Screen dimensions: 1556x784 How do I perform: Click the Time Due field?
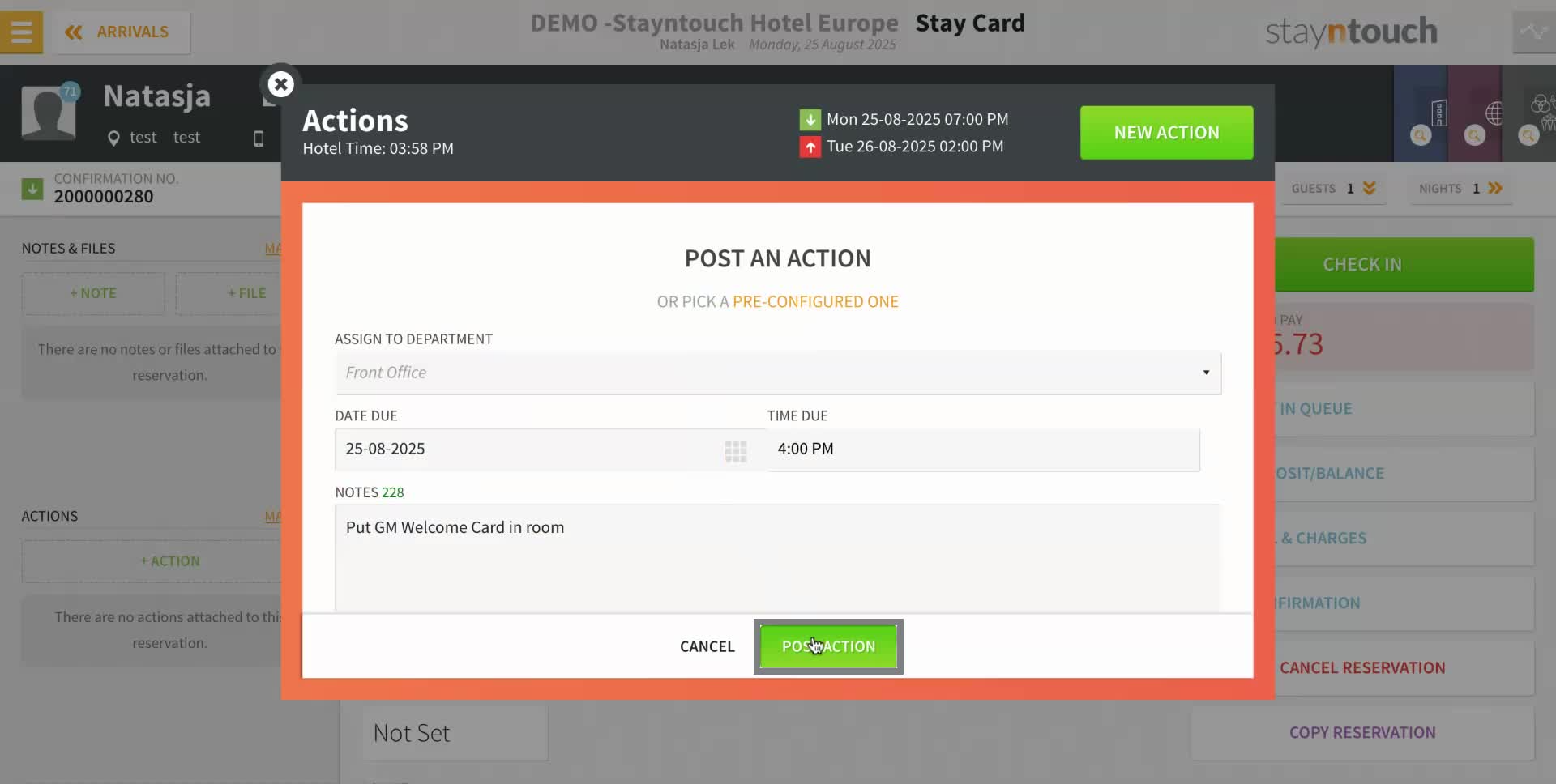pyautogui.click(x=983, y=449)
